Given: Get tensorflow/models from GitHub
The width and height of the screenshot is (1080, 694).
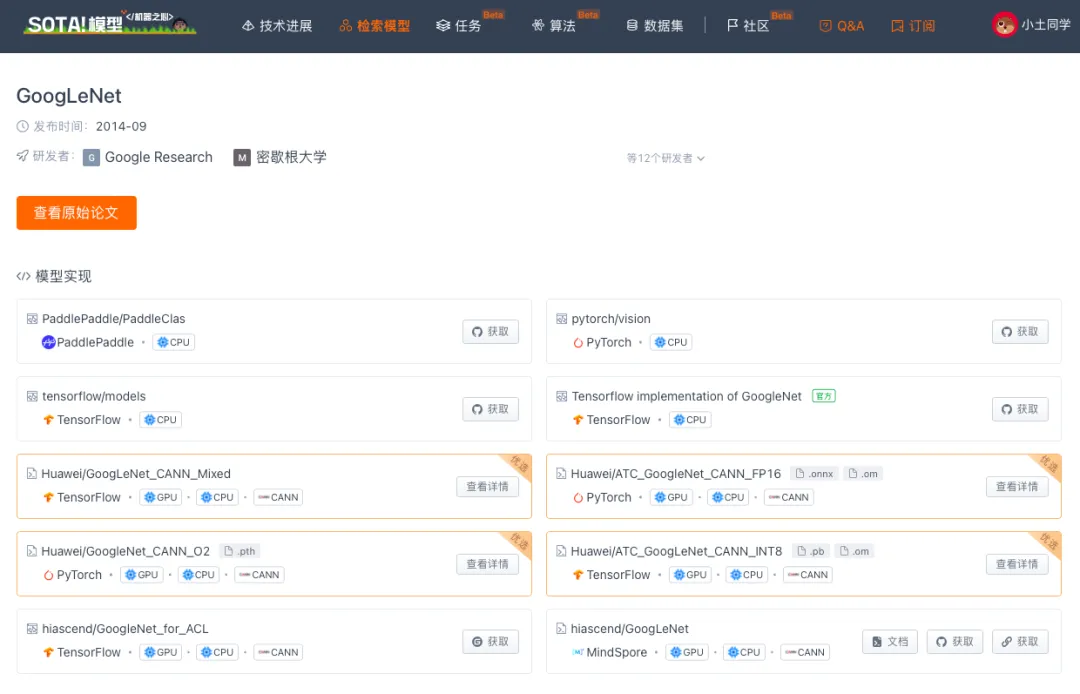Looking at the screenshot, I should coord(490,409).
